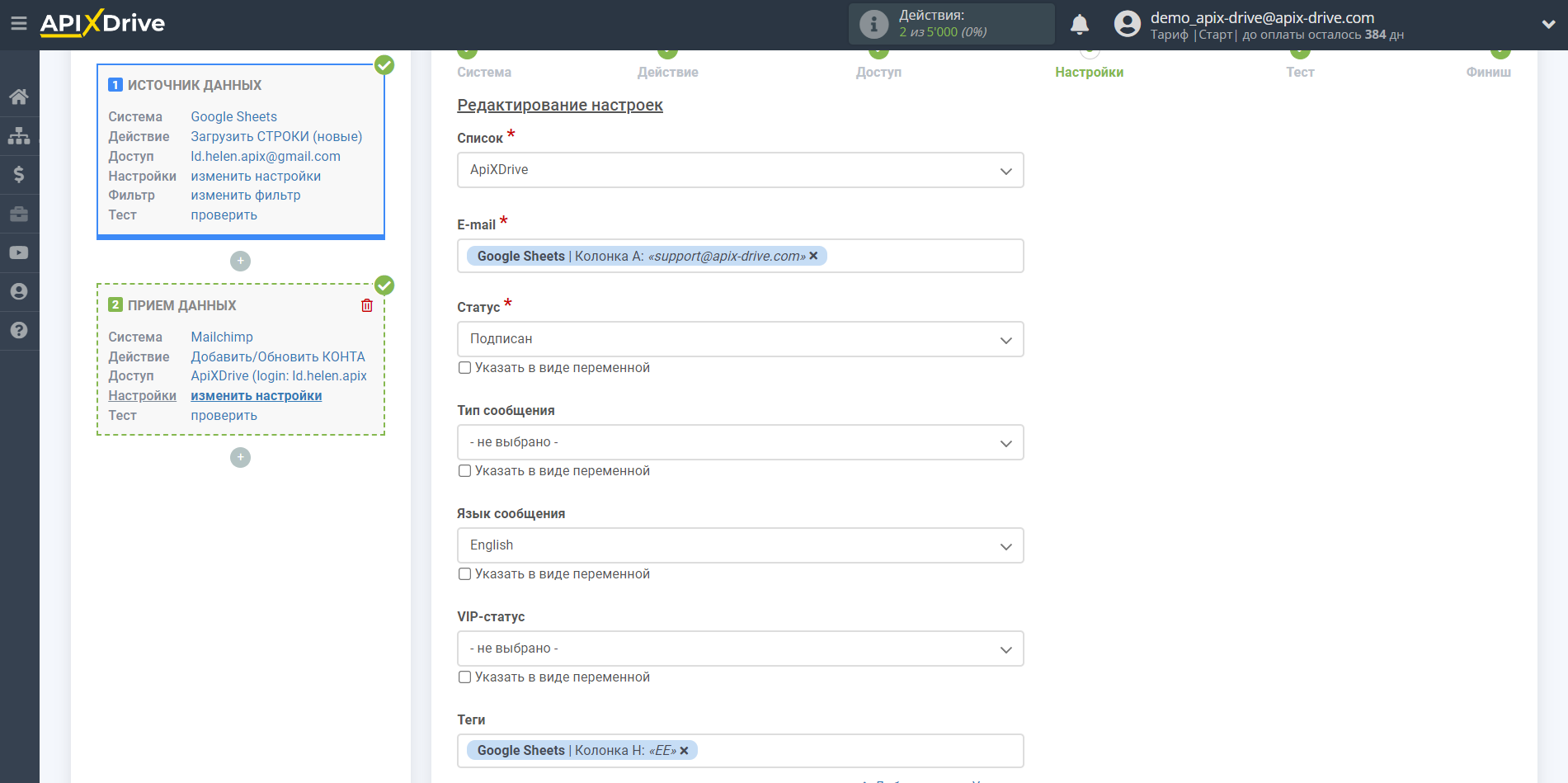The image size is (1568, 783).
Task: Remove the Column H EE tag
Action: click(684, 751)
